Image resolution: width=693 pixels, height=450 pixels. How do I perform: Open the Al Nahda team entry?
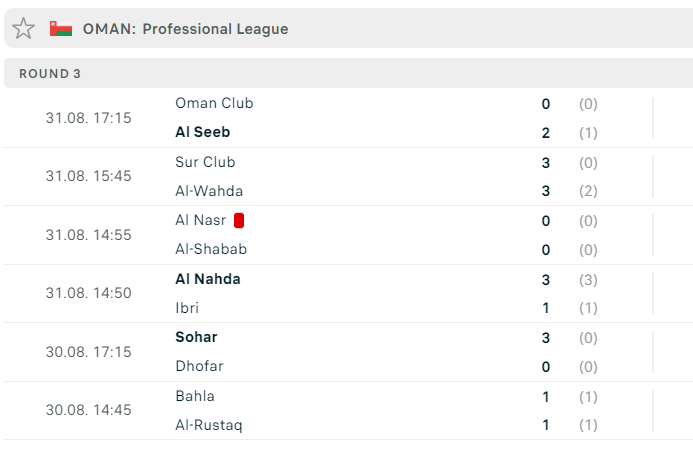(x=208, y=279)
